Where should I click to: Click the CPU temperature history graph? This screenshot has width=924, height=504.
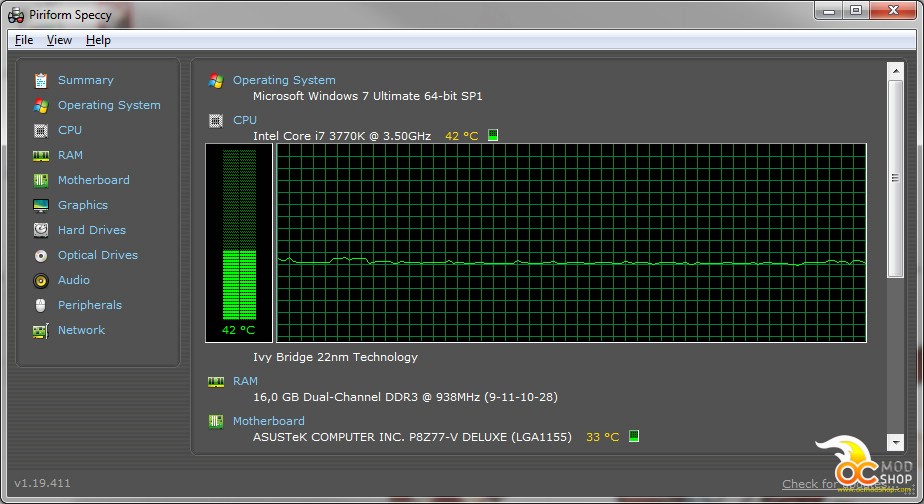pyautogui.click(x=571, y=243)
